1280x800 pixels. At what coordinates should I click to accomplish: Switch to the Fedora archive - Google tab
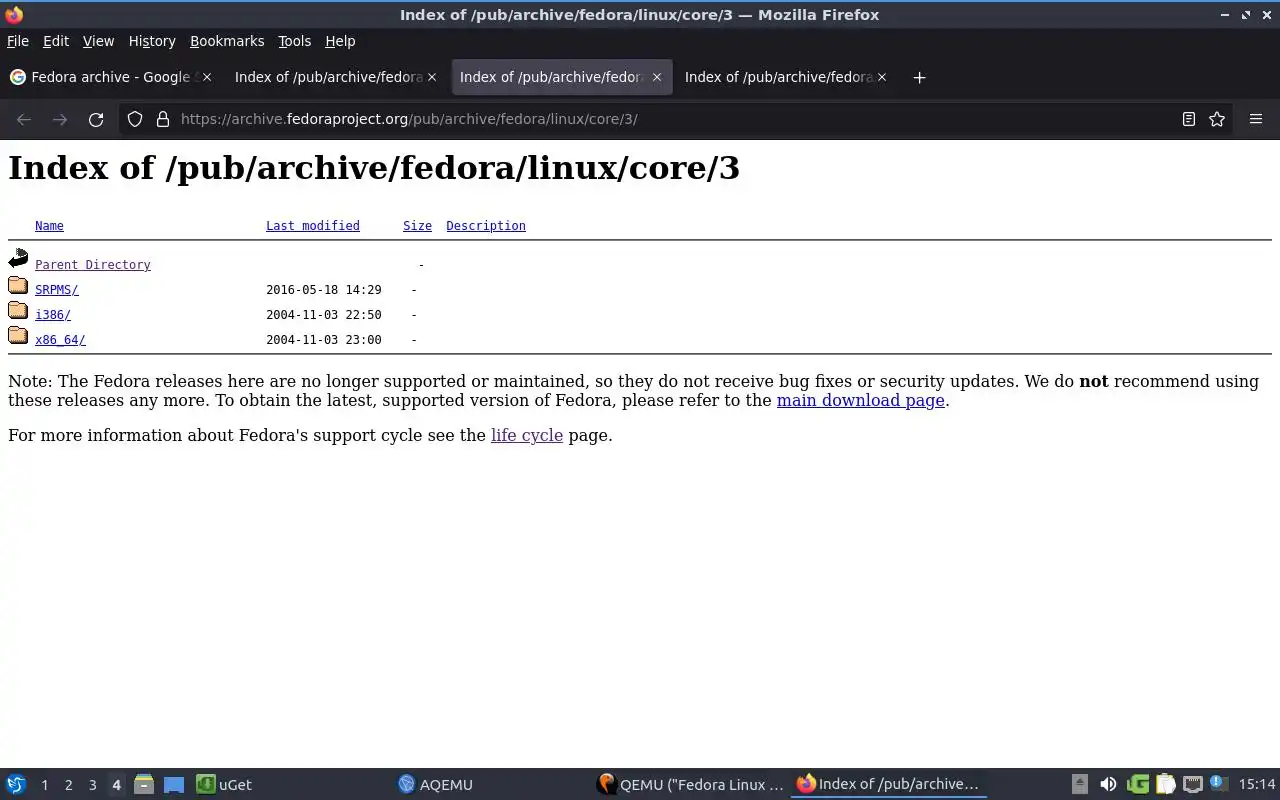[110, 77]
